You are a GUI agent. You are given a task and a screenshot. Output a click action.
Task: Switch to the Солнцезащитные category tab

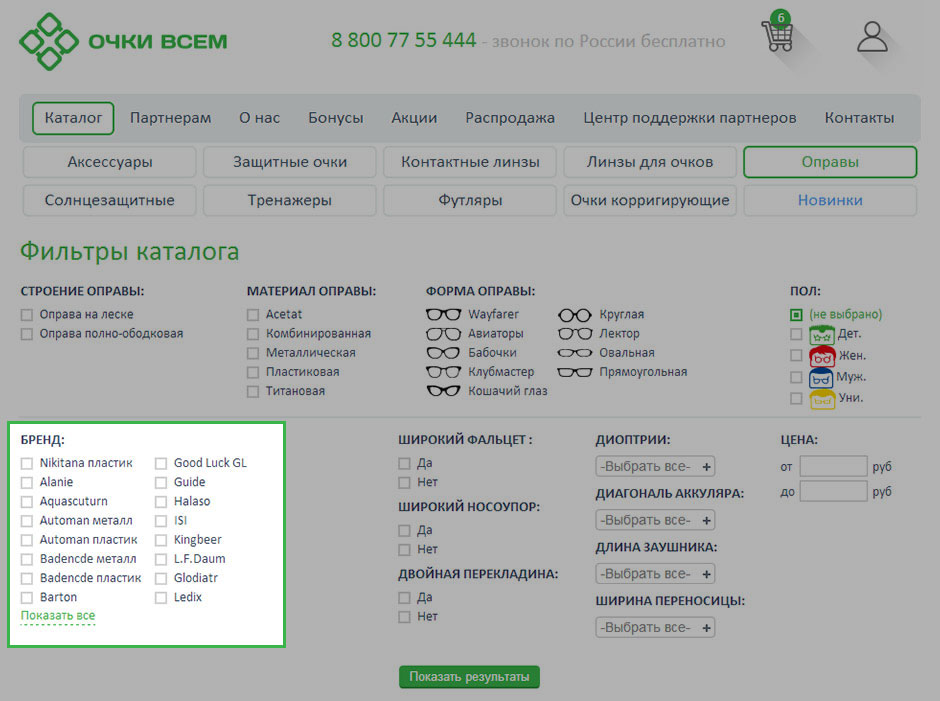pos(109,200)
